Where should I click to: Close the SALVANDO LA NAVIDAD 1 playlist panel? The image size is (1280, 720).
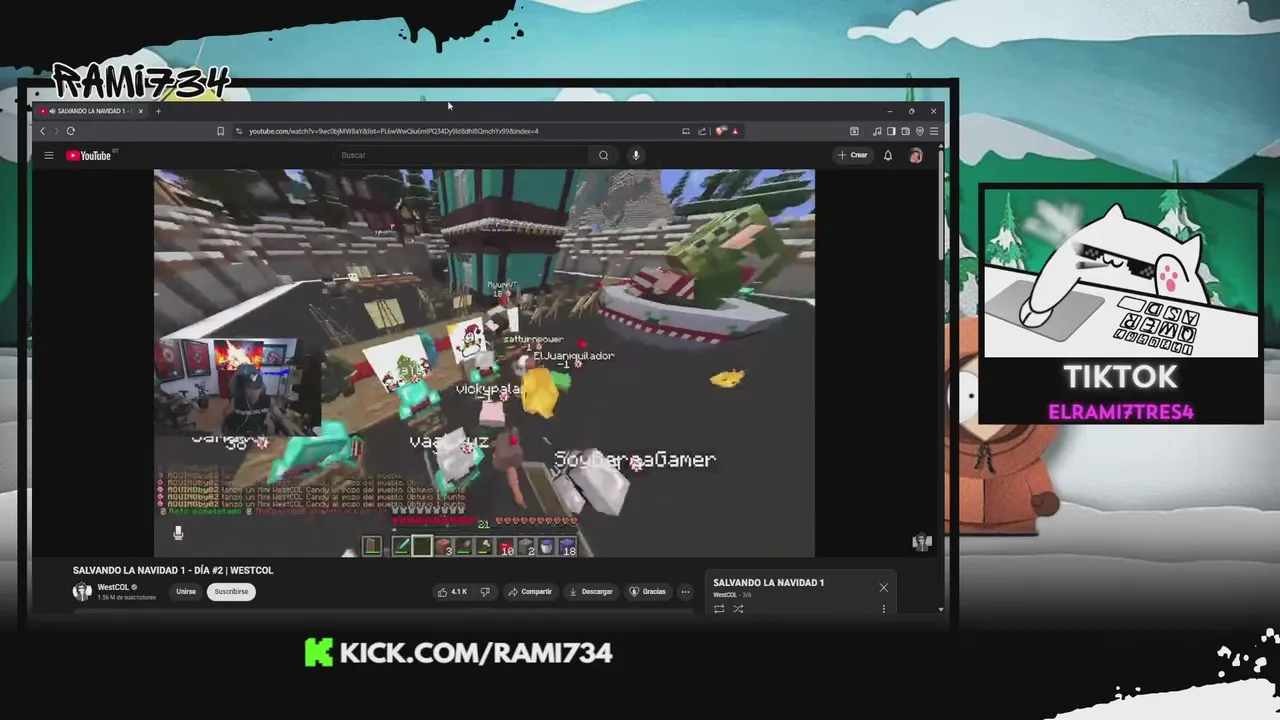pyautogui.click(x=883, y=587)
